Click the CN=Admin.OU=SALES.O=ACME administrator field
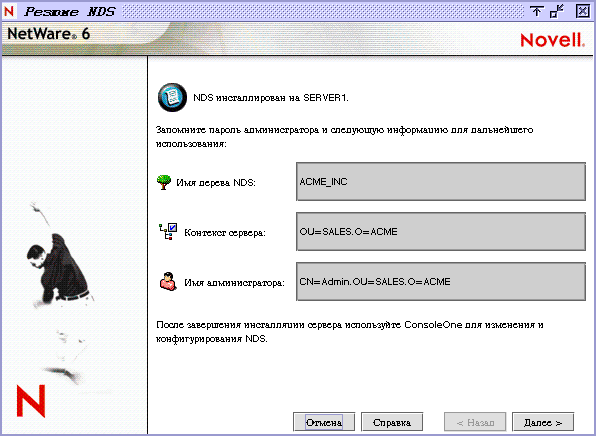Screen dimensions: 596x436 441,282
